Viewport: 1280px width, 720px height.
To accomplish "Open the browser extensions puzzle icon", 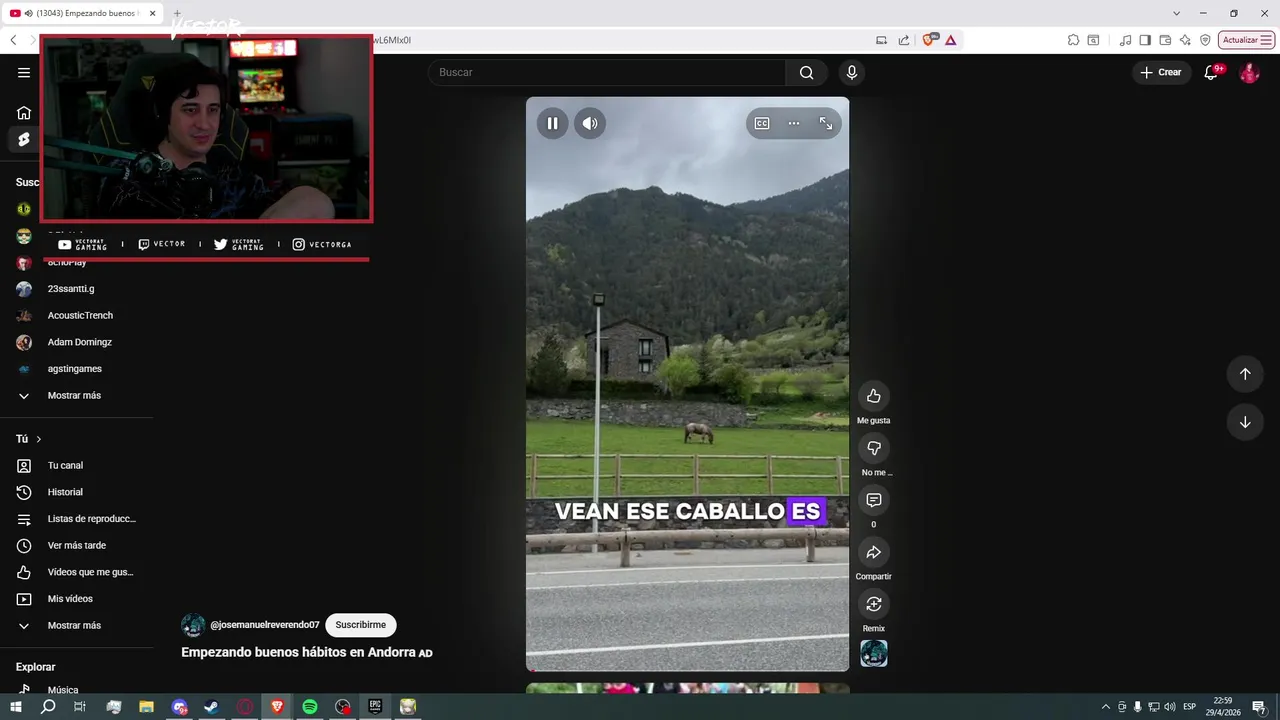I will (x=1073, y=40).
